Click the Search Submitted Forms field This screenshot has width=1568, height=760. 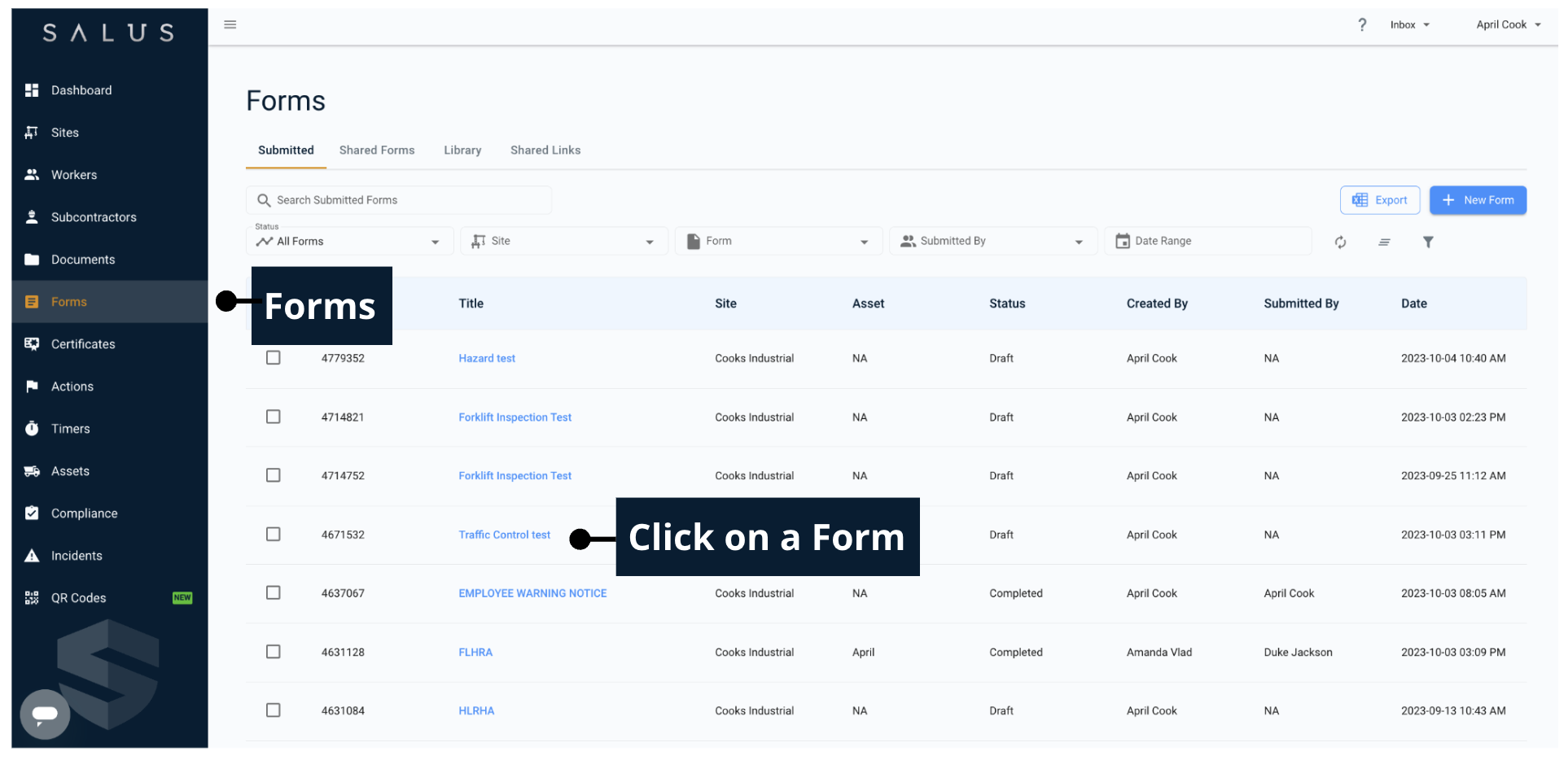[399, 200]
